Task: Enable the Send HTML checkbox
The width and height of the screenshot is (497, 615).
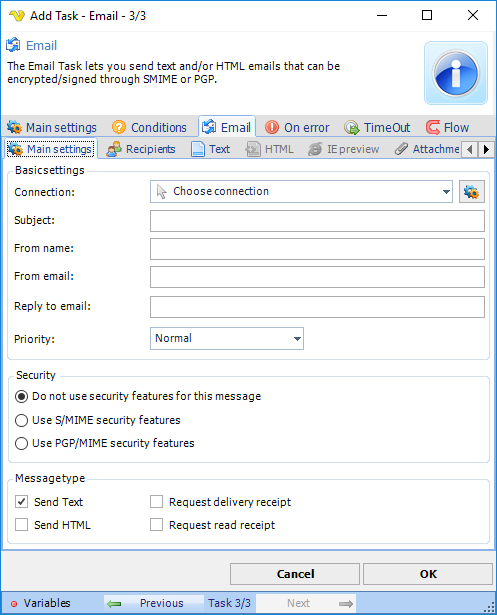Action: 21,525
